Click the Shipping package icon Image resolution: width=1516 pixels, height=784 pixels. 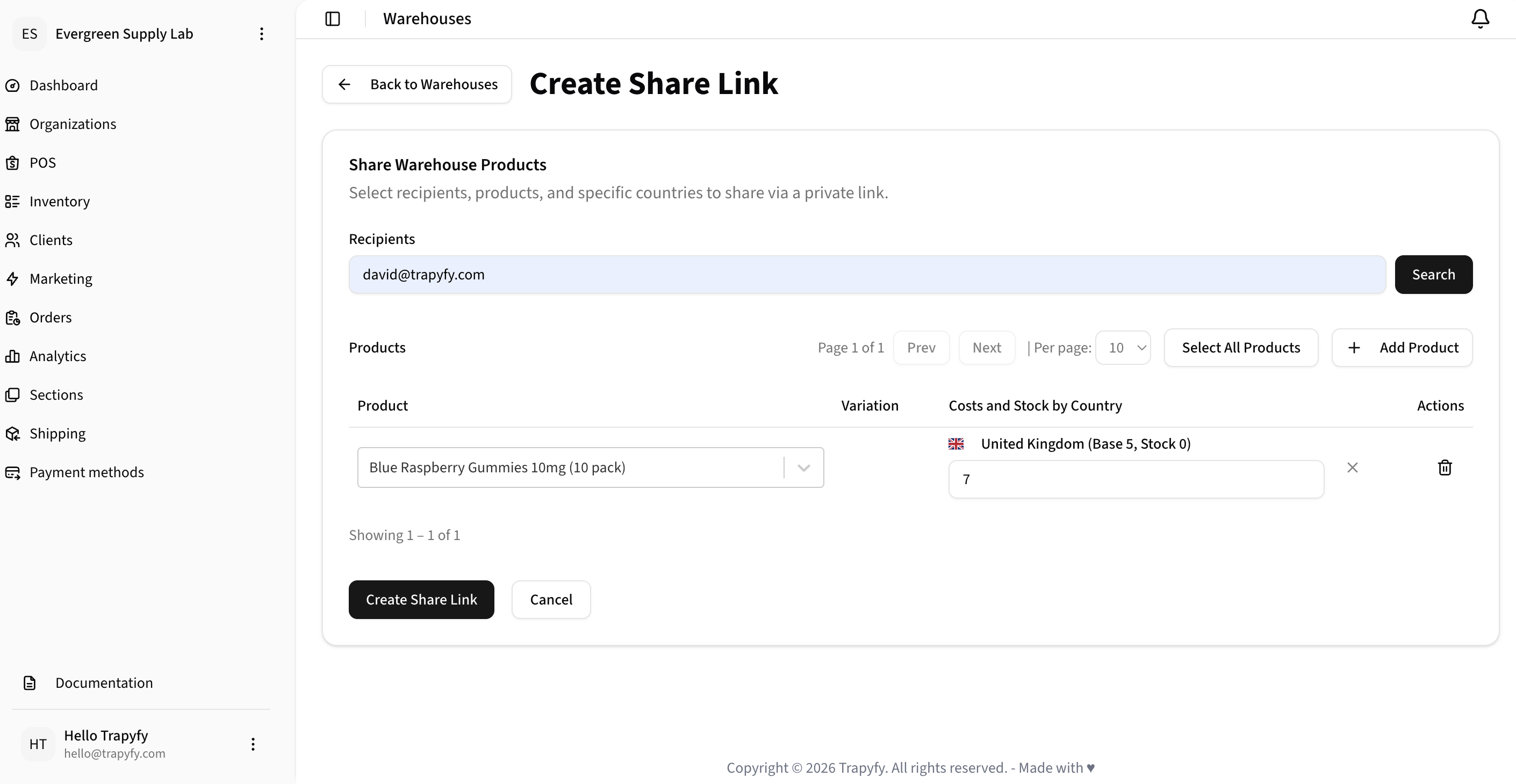coord(12,434)
